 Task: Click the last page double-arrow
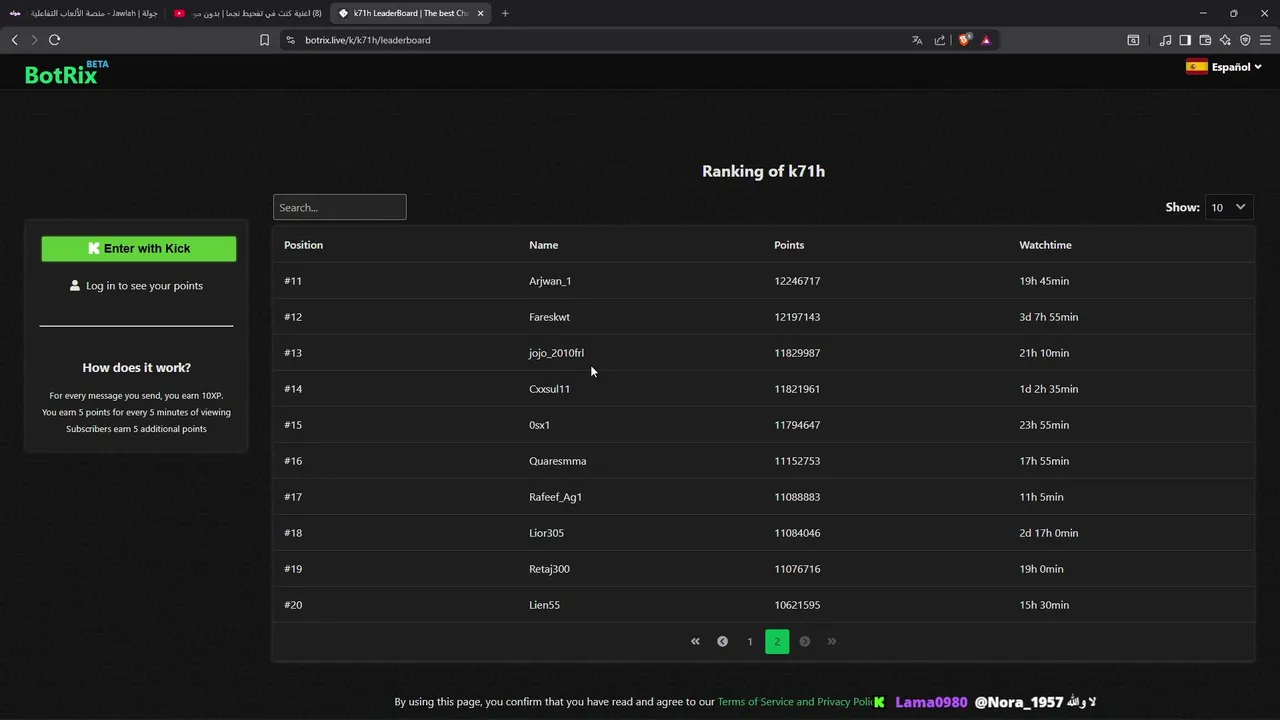[831, 642]
